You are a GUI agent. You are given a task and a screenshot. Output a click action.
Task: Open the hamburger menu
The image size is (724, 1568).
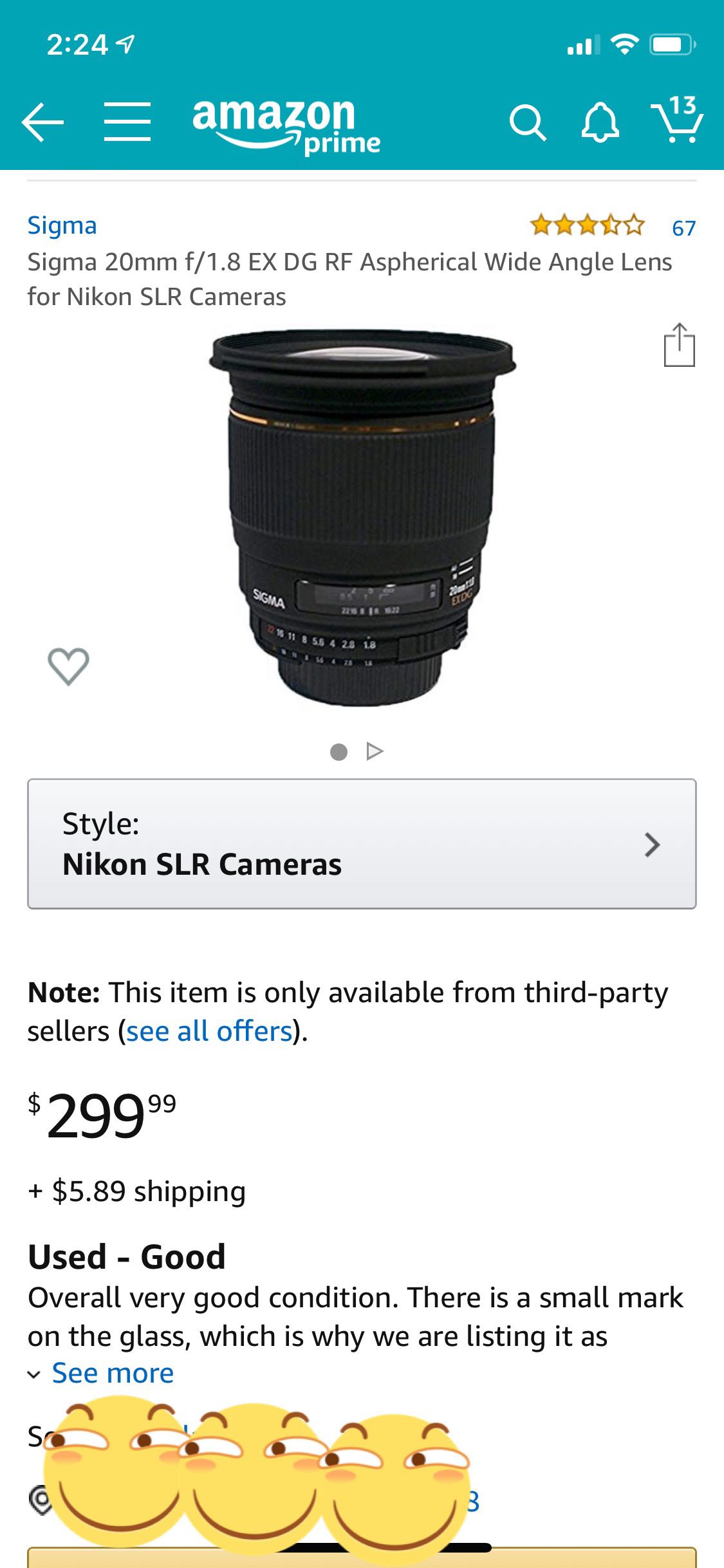127,122
